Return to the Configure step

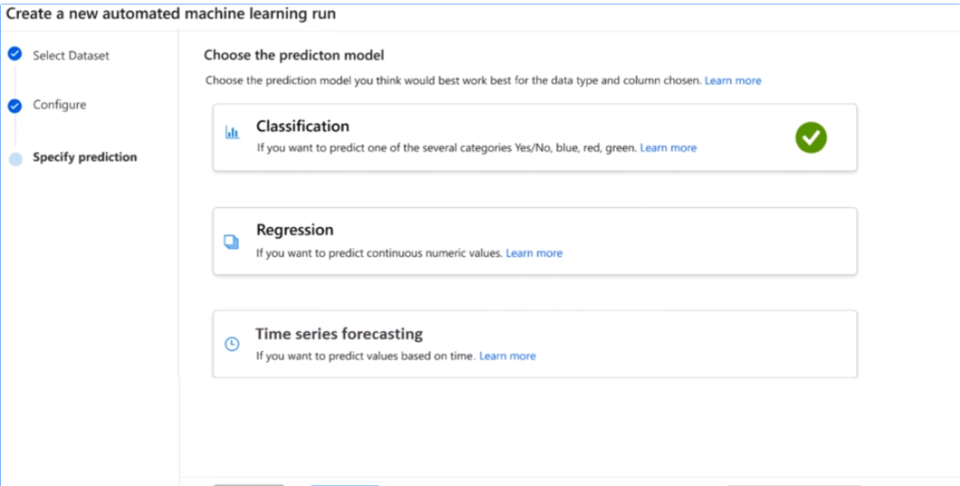tap(59, 105)
